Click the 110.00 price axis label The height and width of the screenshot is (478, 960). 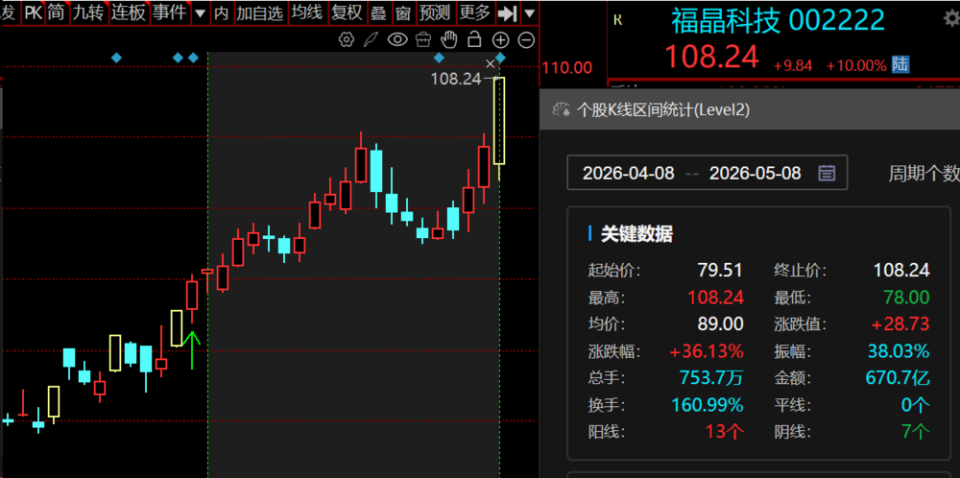568,67
